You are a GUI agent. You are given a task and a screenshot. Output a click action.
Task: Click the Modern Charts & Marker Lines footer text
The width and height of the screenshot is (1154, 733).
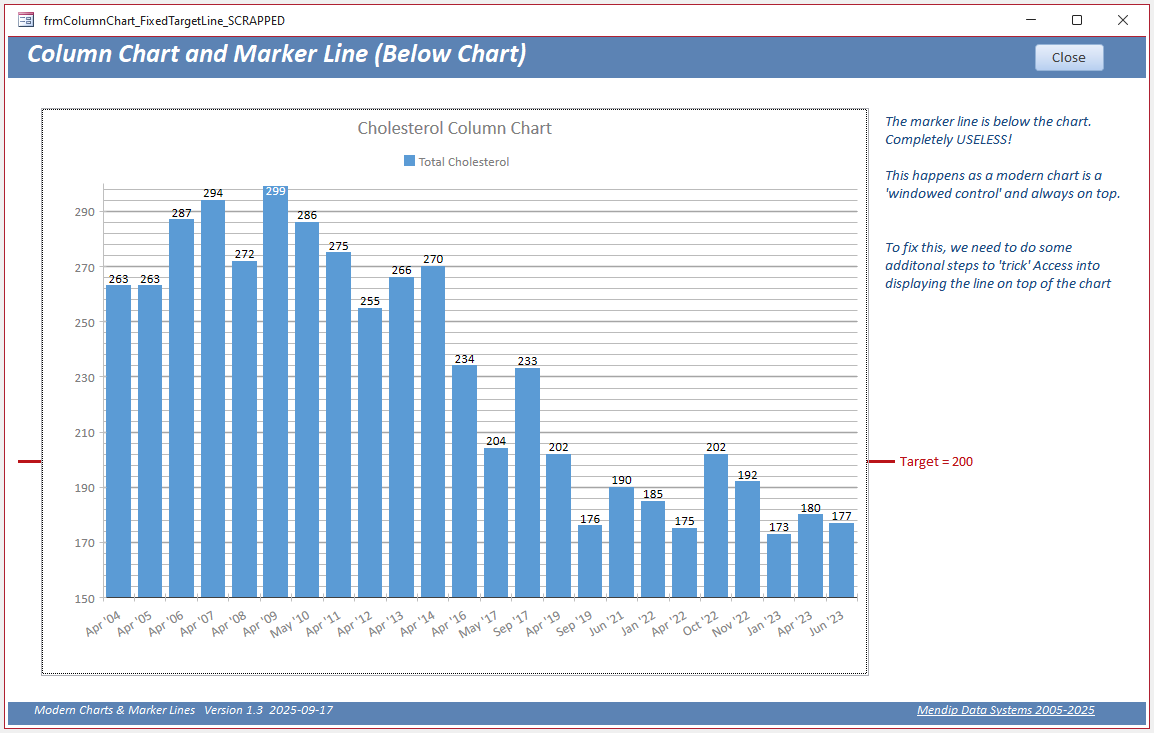click(115, 710)
